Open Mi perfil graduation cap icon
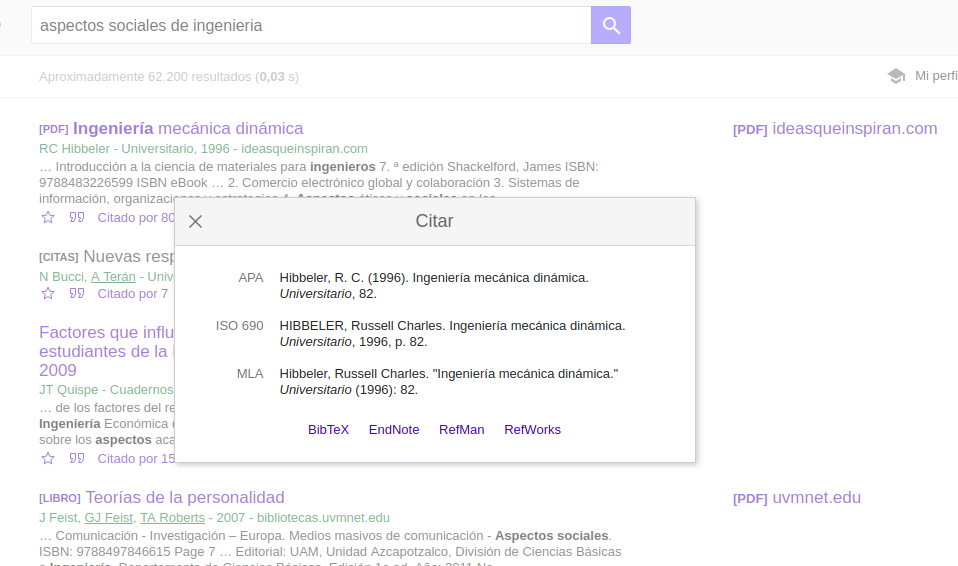The width and height of the screenshot is (958, 566). 896,76
